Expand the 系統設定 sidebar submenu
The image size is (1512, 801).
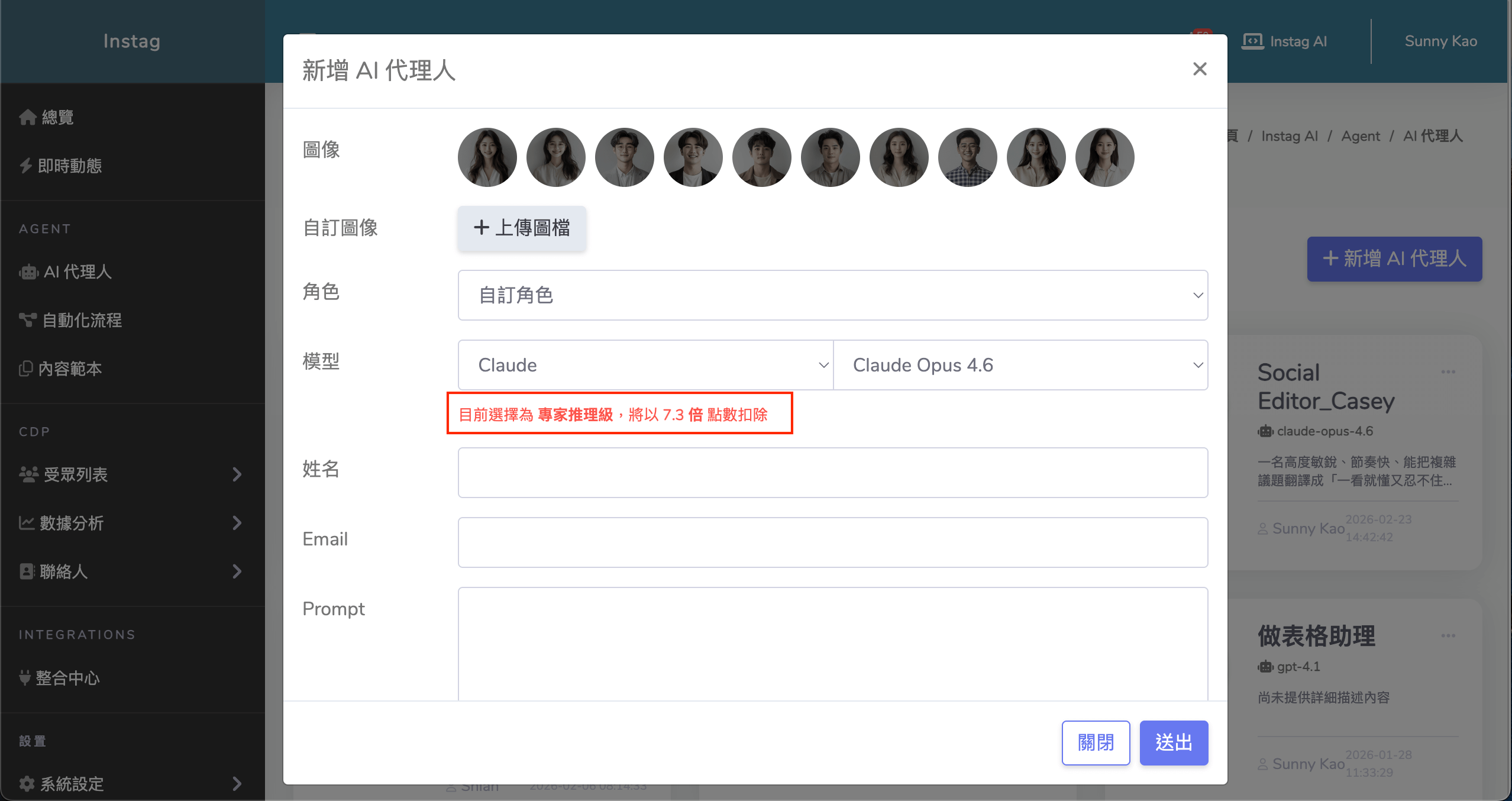[x=237, y=783]
